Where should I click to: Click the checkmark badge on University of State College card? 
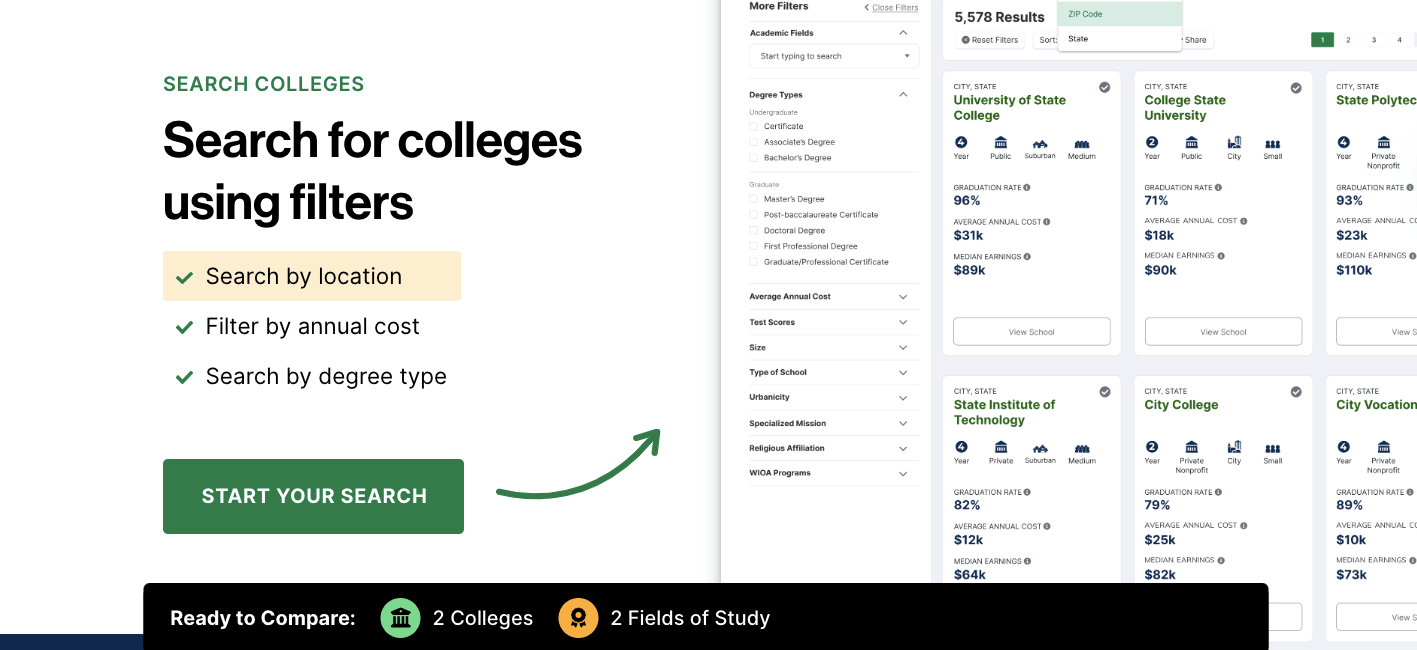tap(1104, 87)
